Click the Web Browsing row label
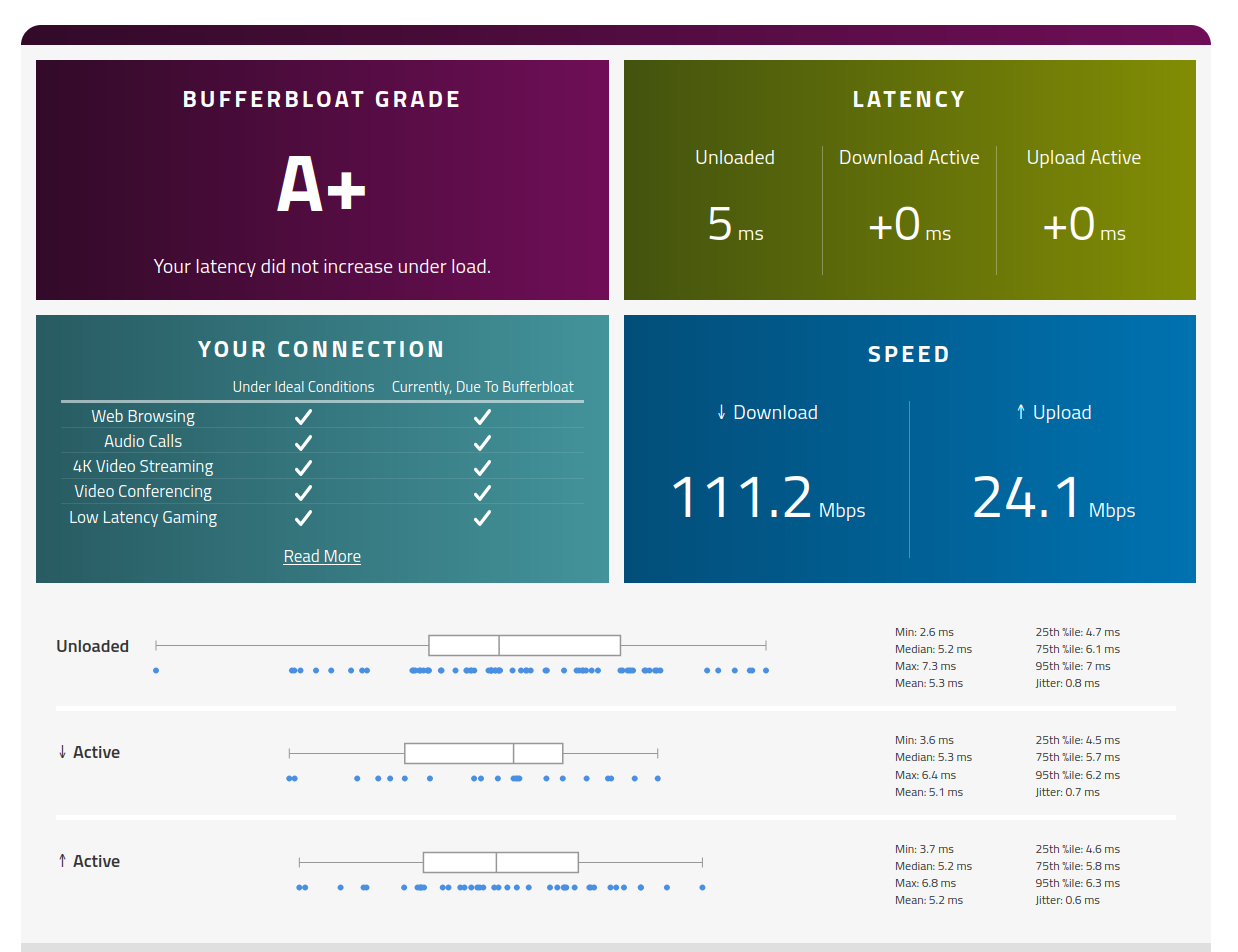Screen dimensions: 1238x952 tap(143, 416)
